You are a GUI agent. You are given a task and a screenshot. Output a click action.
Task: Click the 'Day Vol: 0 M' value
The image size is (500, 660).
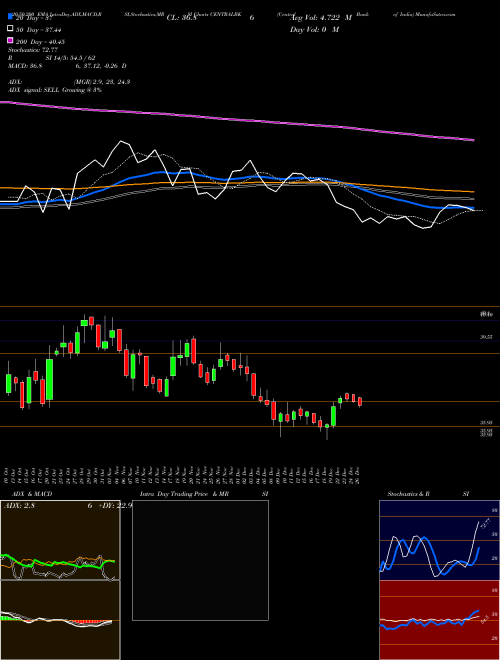(x=314, y=29)
